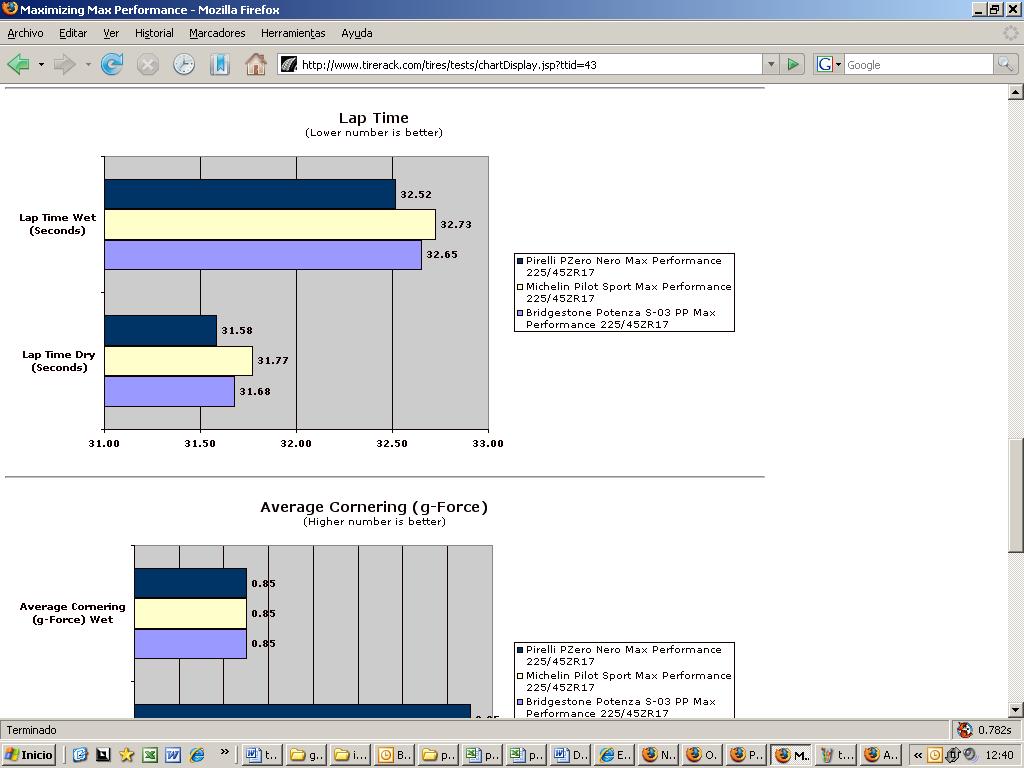The height and width of the screenshot is (768, 1024).
Task: Click the black square quick launch icon
Action: click(x=103, y=755)
